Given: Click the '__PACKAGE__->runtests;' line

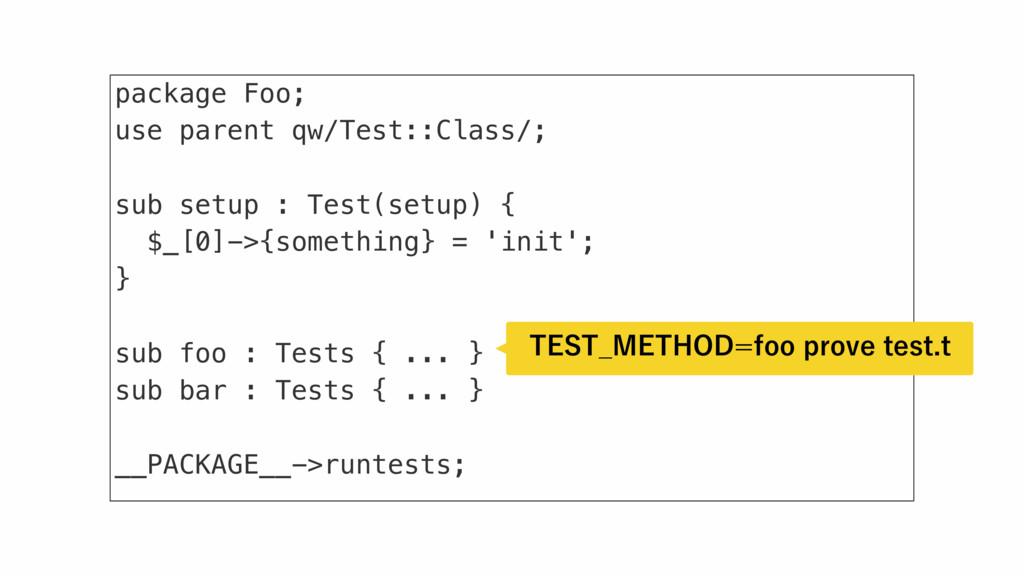Looking at the screenshot, I should coord(291,465).
